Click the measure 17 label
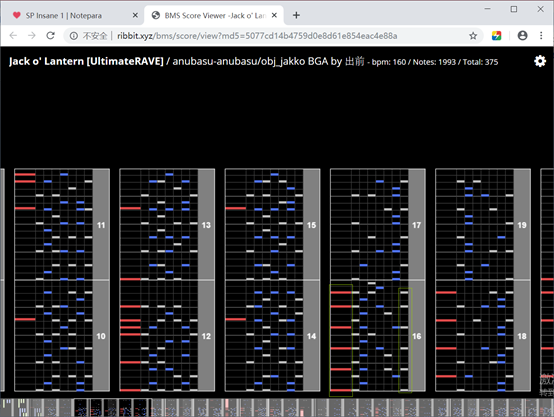The width and height of the screenshot is (554, 417). click(x=417, y=225)
